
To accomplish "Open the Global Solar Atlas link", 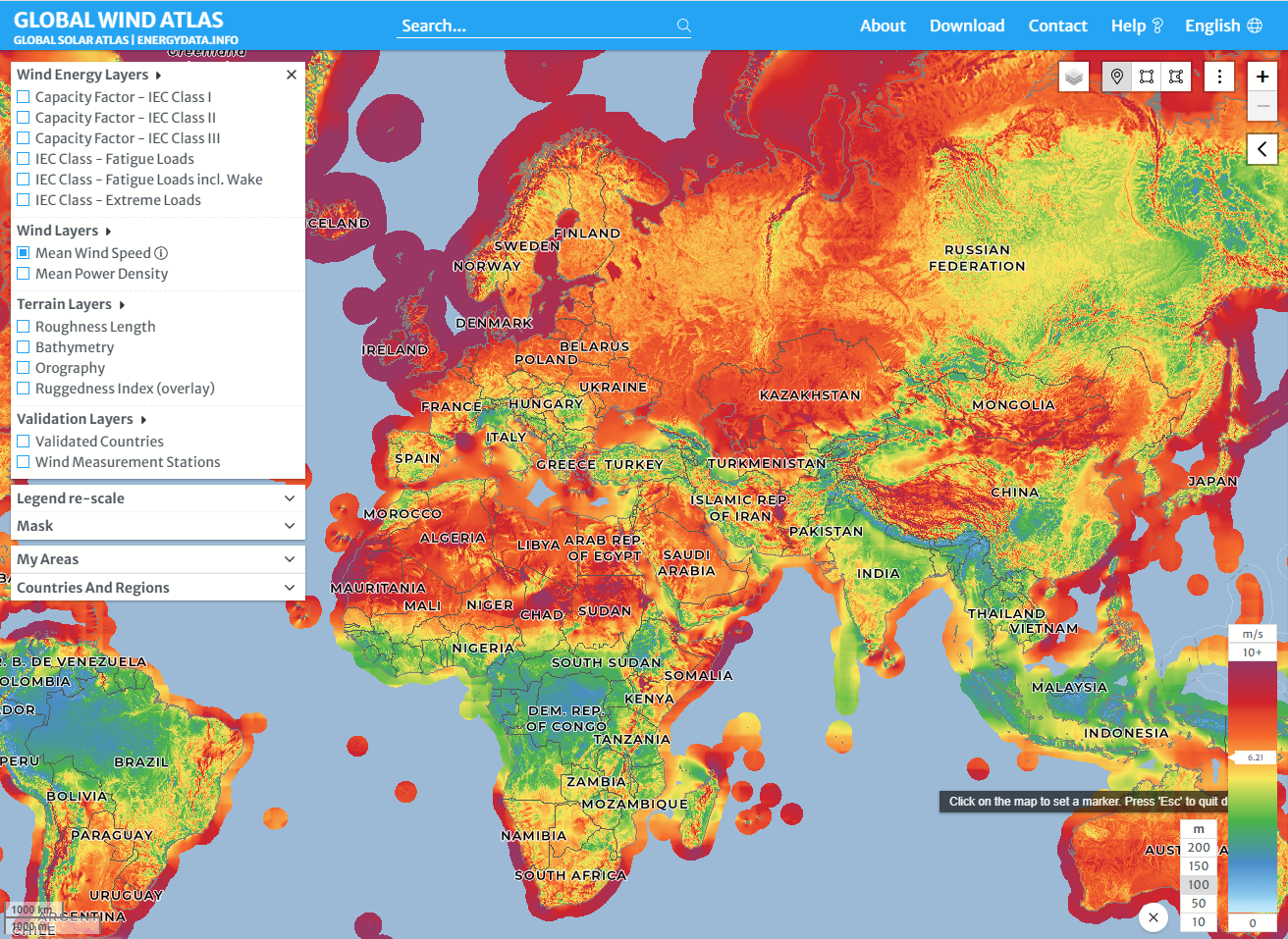I will click(71, 40).
